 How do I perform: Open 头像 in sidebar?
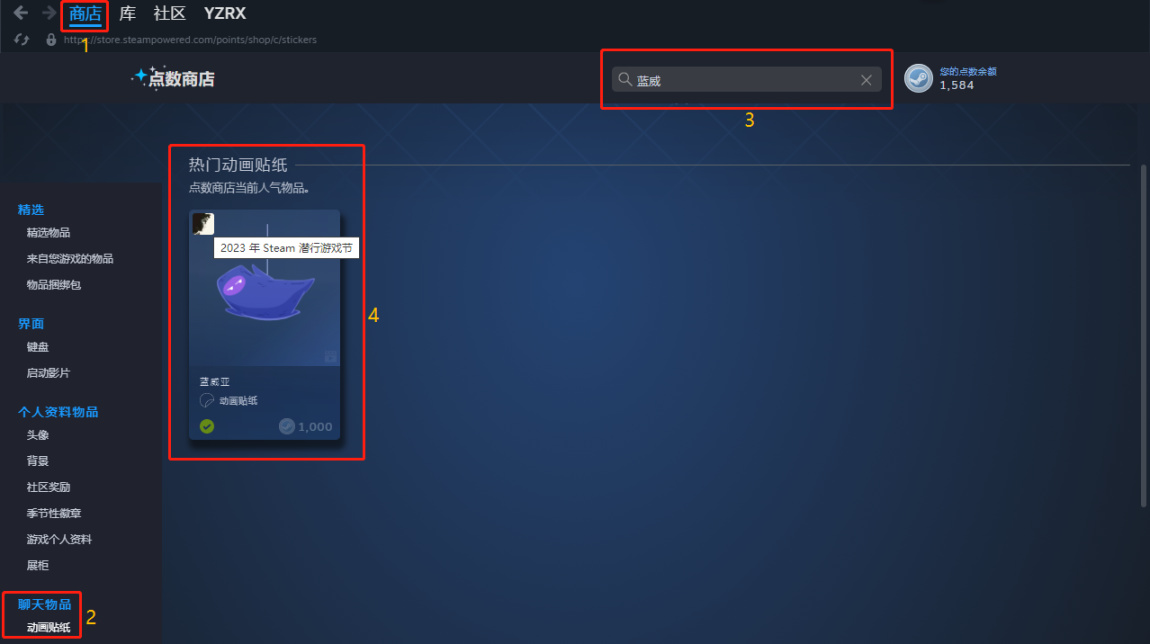pyautogui.click(x=37, y=435)
